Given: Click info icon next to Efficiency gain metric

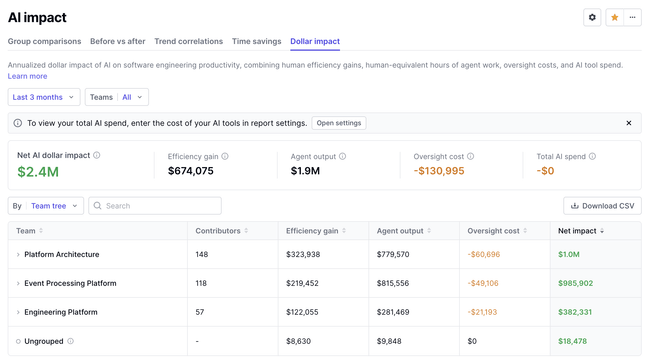Looking at the screenshot, I should tap(225, 156).
